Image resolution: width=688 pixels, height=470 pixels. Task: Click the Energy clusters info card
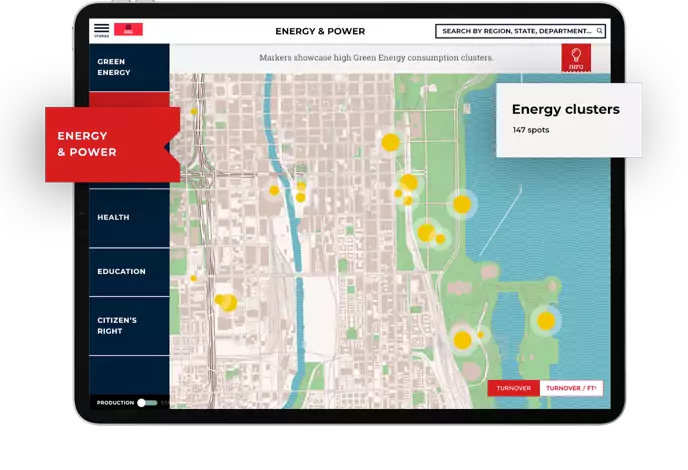click(x=568, y=119)
